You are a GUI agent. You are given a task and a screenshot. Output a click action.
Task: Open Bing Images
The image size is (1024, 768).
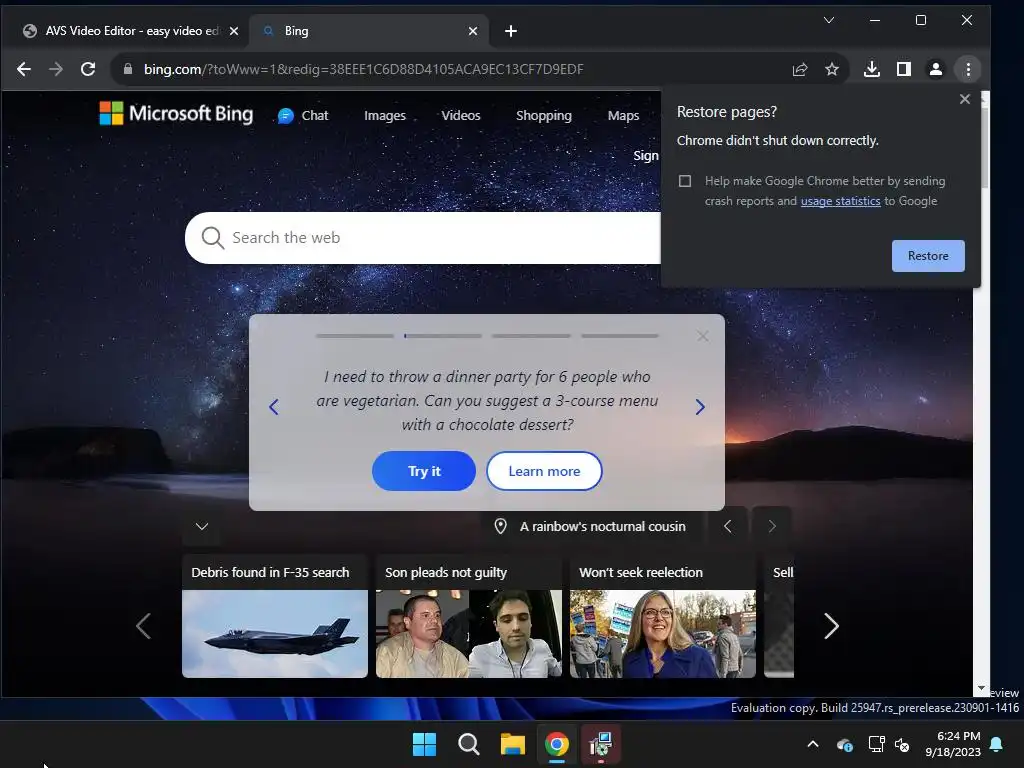[385, 116]
